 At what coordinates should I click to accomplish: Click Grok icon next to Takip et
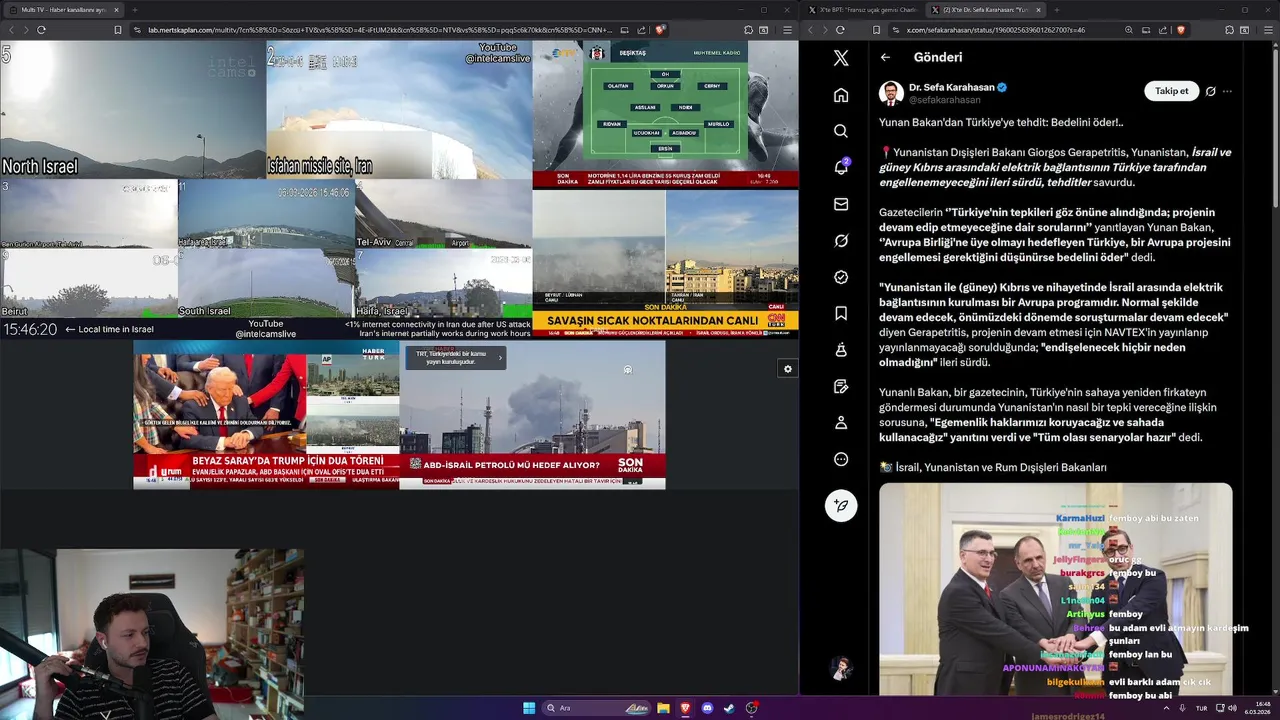pos(1210,91)
